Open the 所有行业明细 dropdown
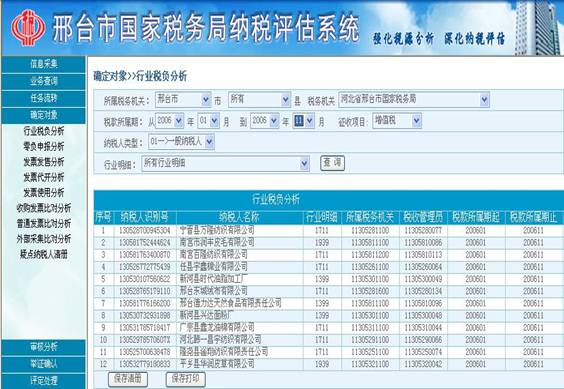This screenshot has height=389, width=564. coord(225,164)
